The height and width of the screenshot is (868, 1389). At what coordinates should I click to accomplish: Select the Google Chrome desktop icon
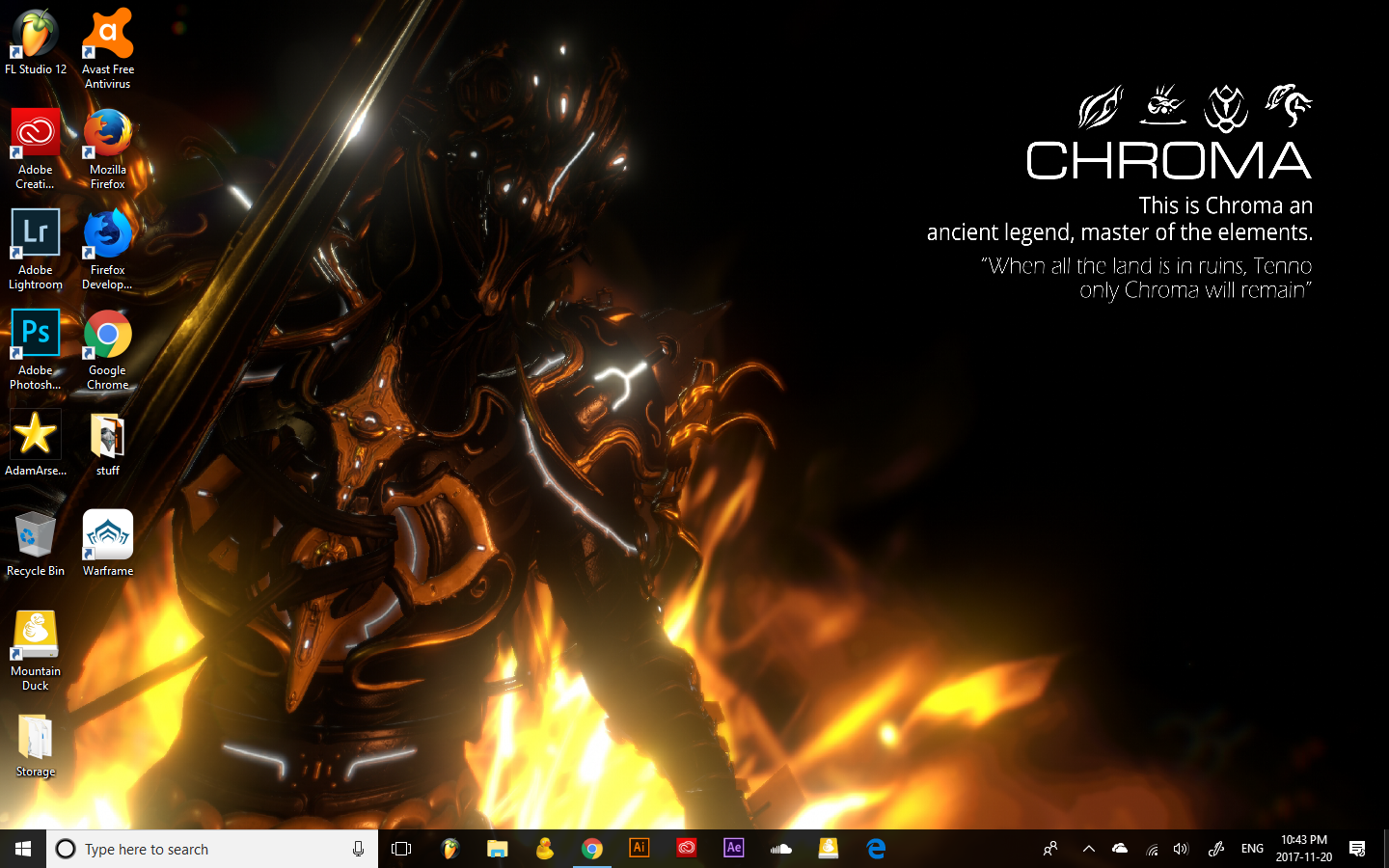pos(108,349)
